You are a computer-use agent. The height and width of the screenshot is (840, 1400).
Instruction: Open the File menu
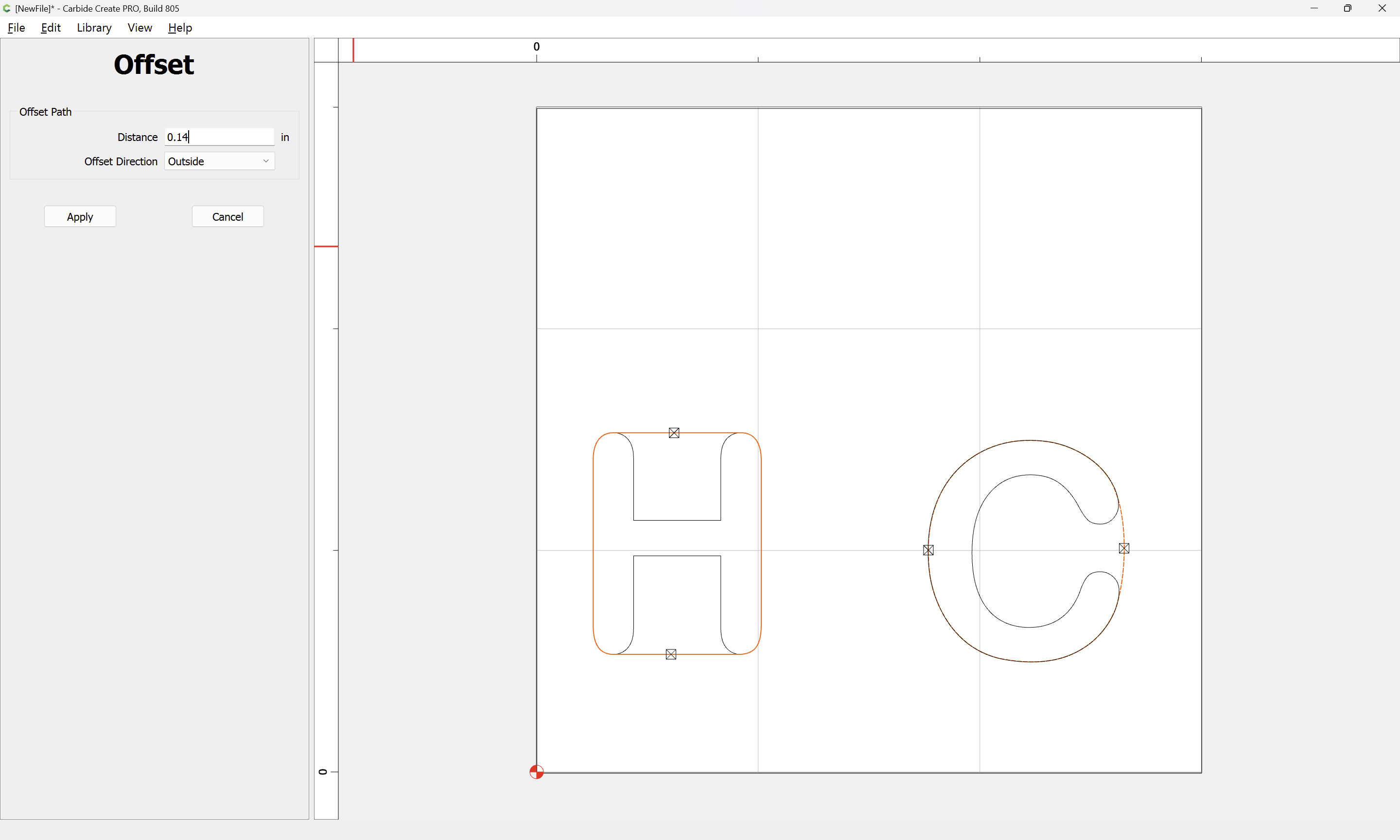coord(16,27)
